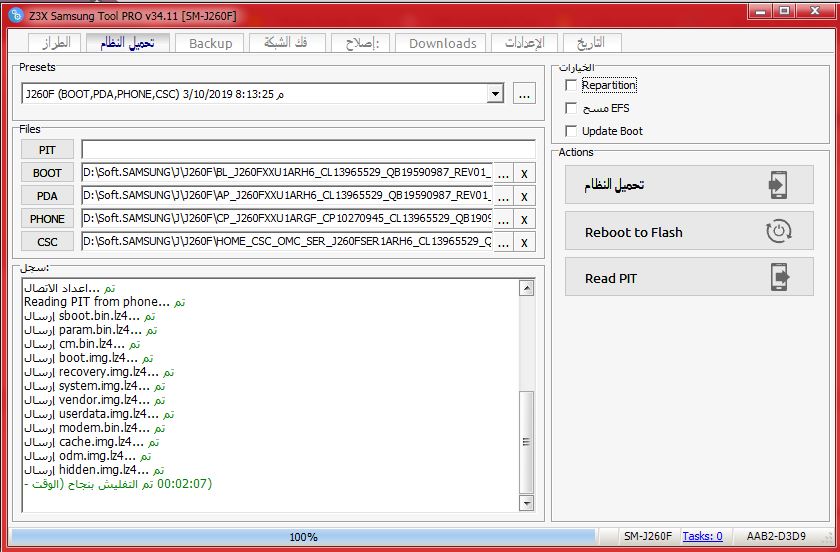Open the Downloads tab
This screenshot has width=840, height=552.
[442, 43]
